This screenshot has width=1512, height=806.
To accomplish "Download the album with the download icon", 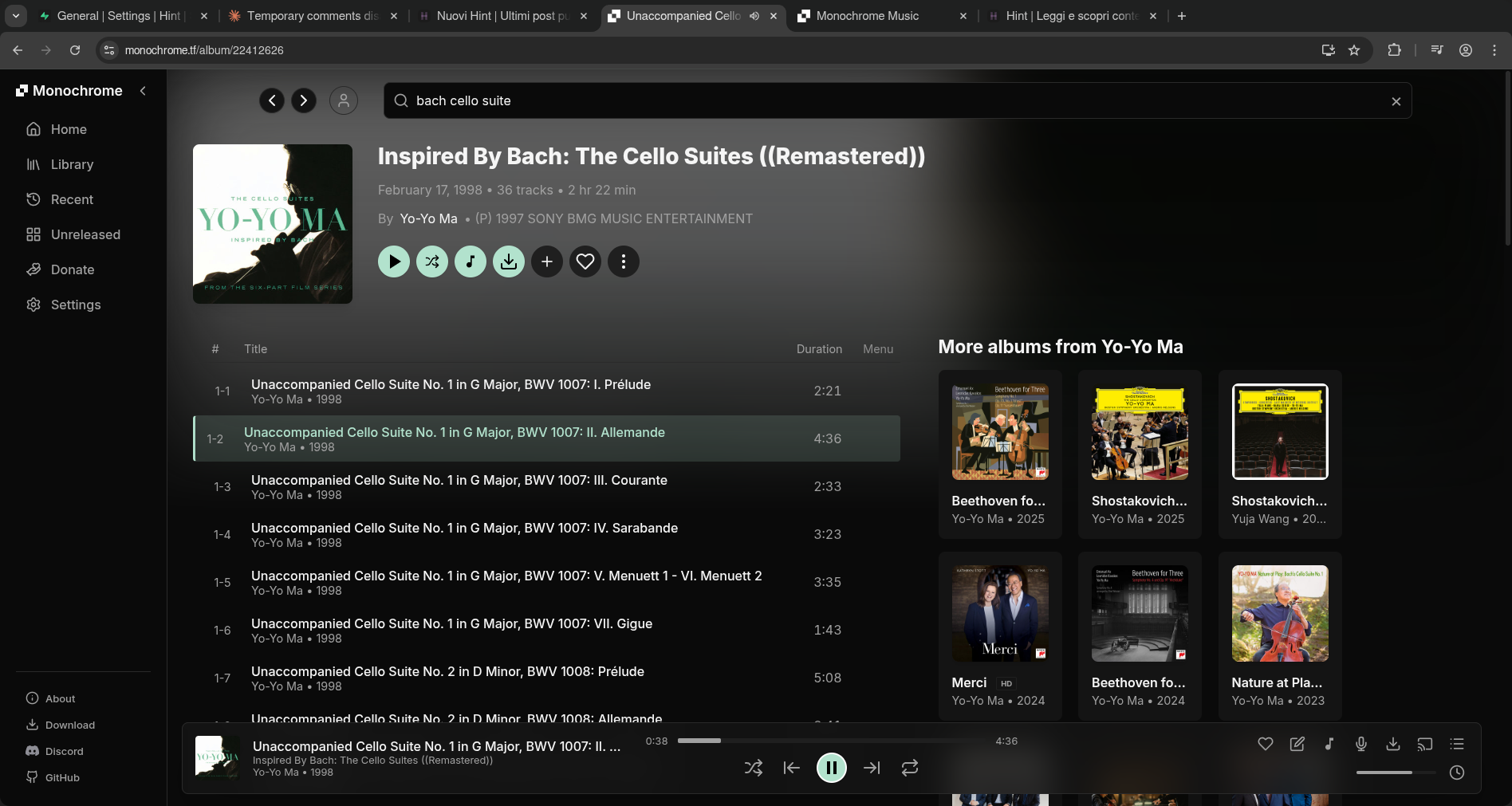I will (509, 261).
